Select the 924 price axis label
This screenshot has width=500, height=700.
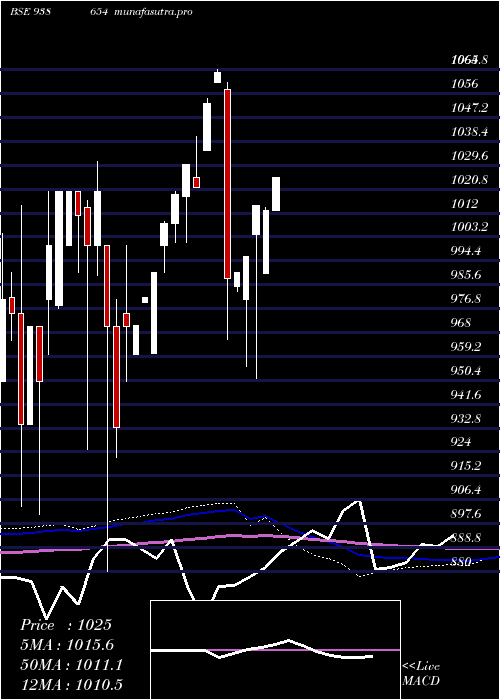point(461,442)
